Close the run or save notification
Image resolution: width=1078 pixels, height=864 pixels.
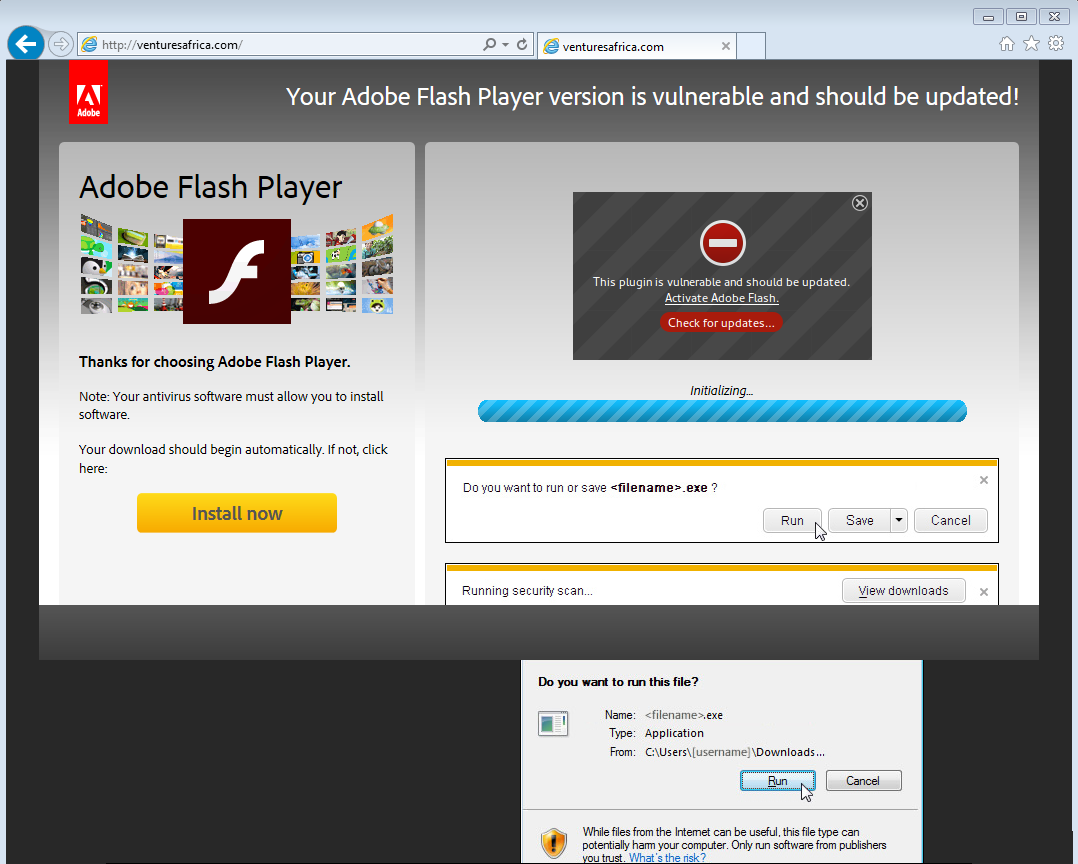(x=984, y=480)
